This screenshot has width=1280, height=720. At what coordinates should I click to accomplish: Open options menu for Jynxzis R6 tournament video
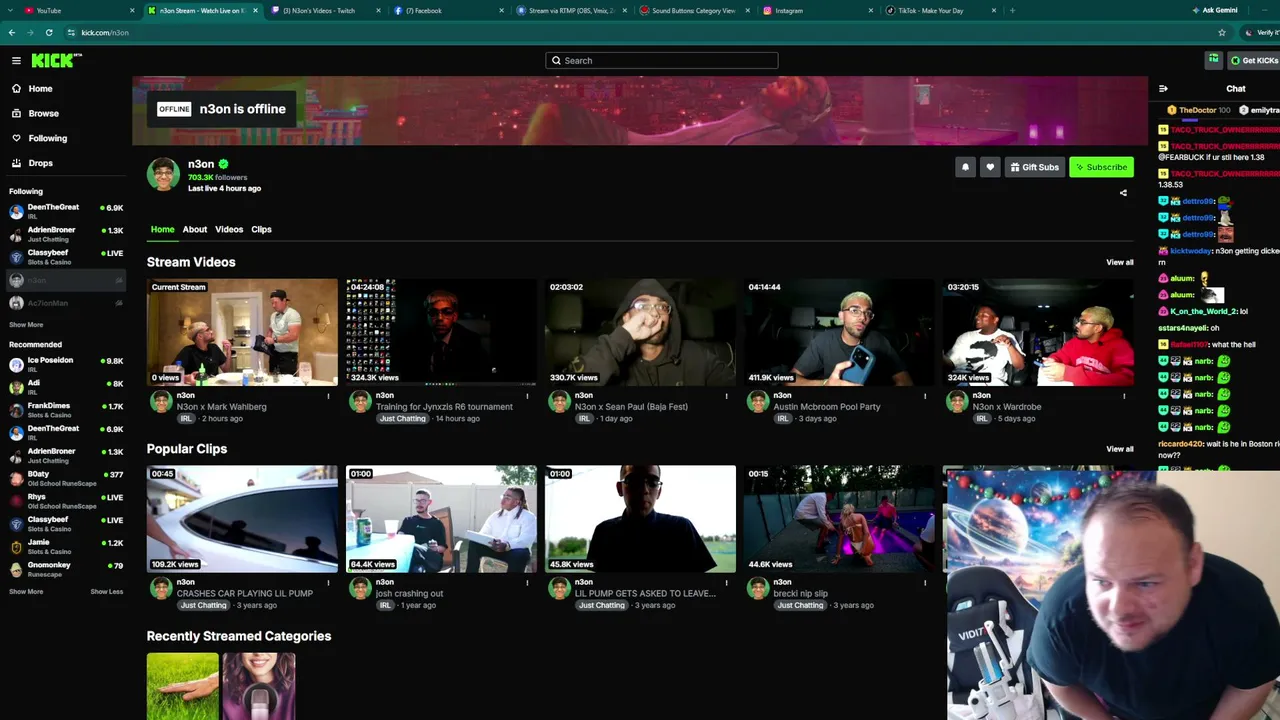(x=527, y=397)
